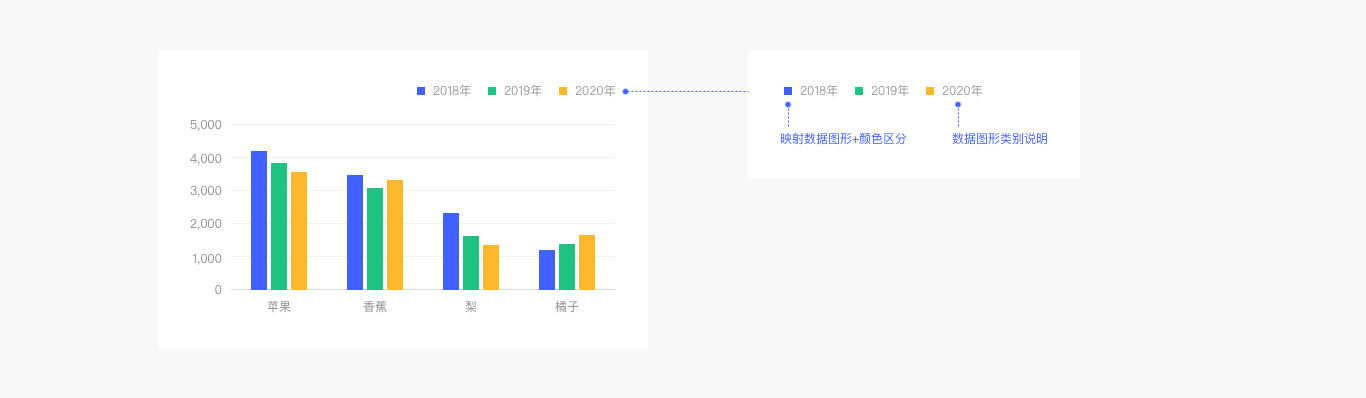The width and height of the screenshot is (1366, 398).
Task: Select the green 2019年 bar for 香蕉
Action: point(375,239)
